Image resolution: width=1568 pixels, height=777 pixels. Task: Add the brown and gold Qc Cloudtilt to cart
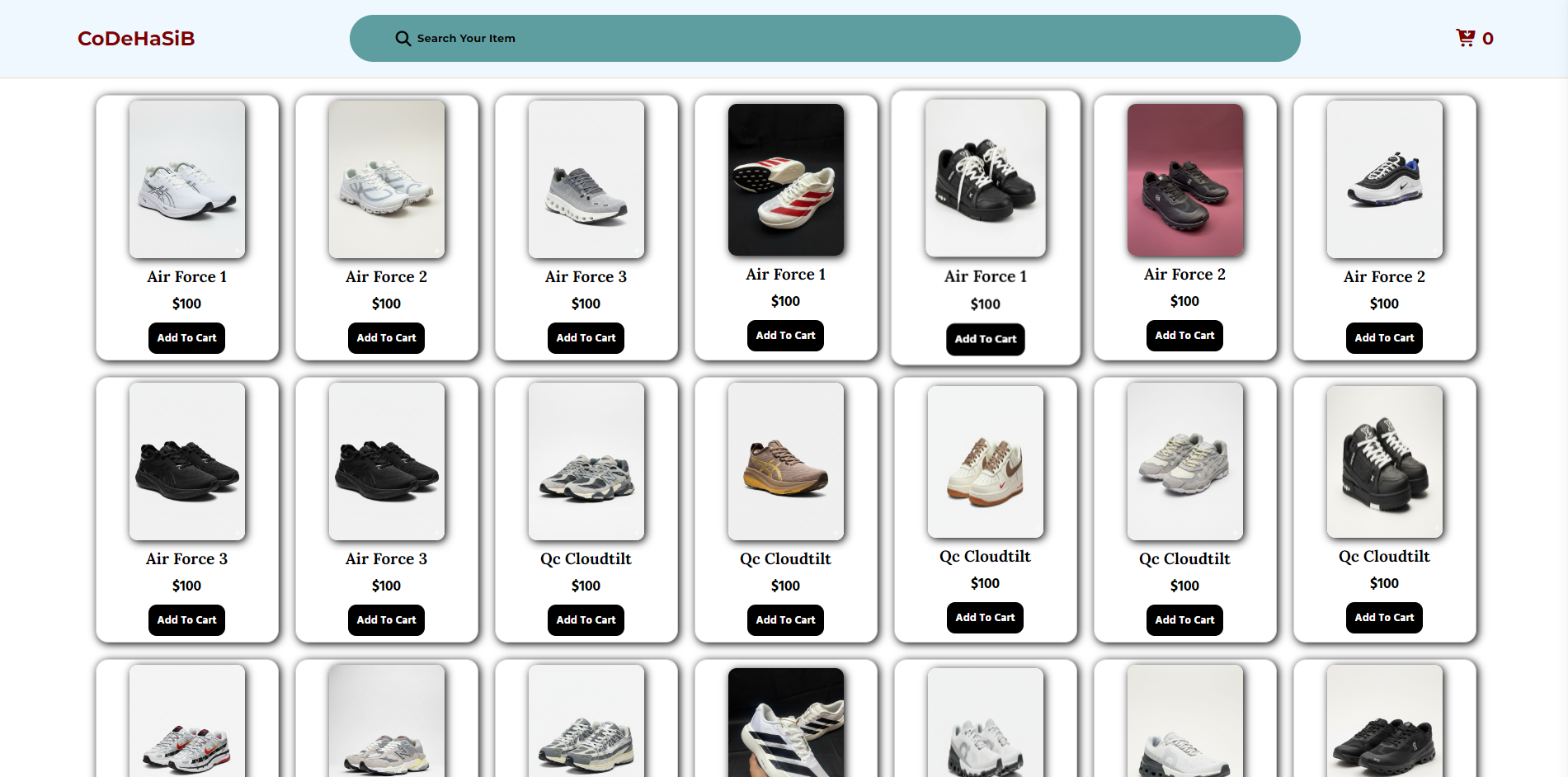pos(785,620)
